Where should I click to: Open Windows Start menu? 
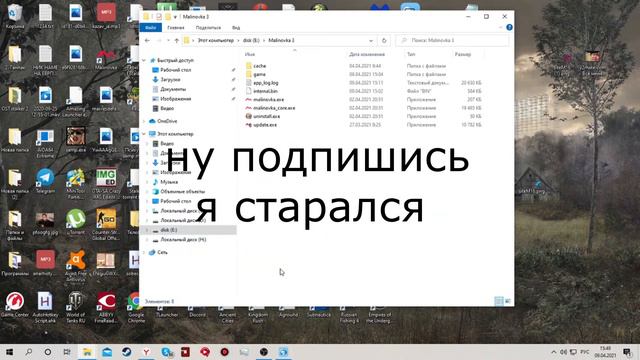(x=9, y=352)
